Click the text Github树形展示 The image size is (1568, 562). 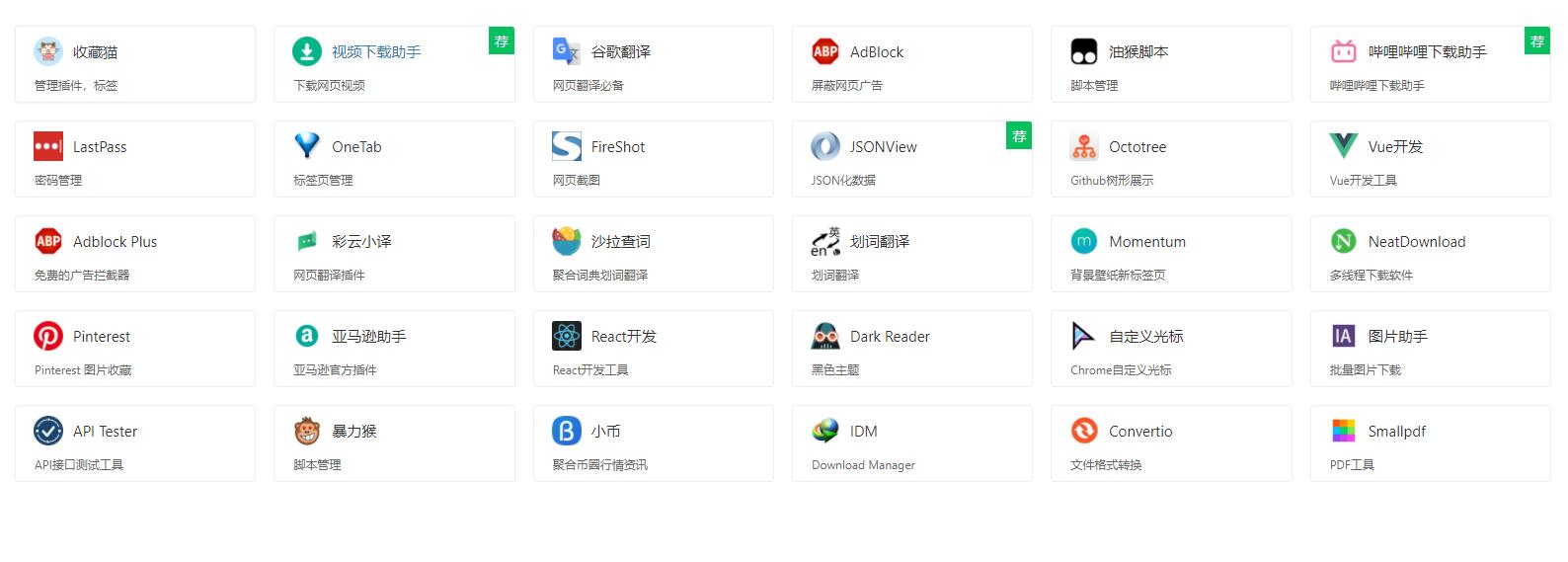tap(1112, 180)
